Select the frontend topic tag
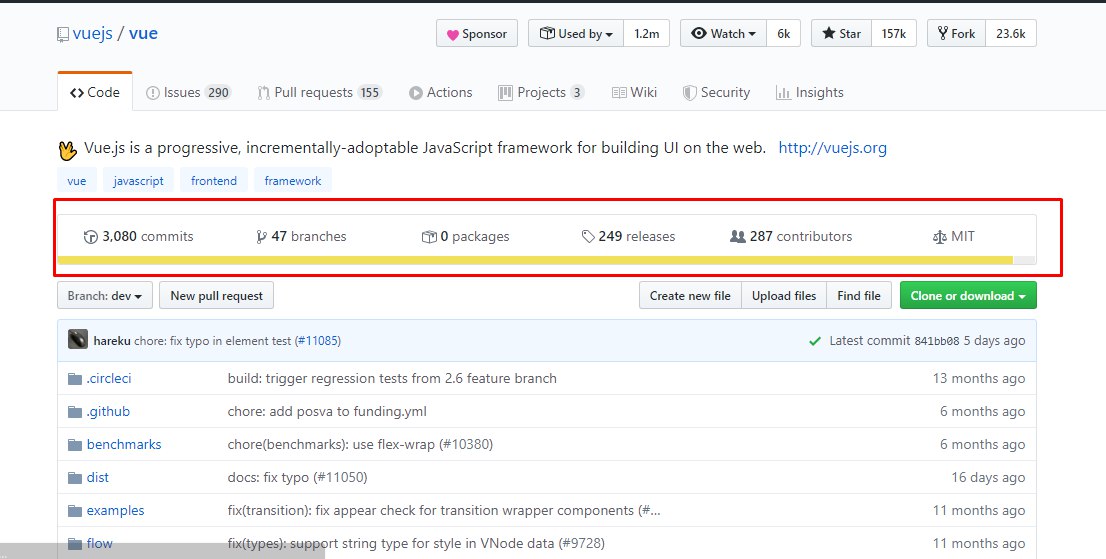The width and height of the screenshot is (1106, 559). tap(214, 180)
